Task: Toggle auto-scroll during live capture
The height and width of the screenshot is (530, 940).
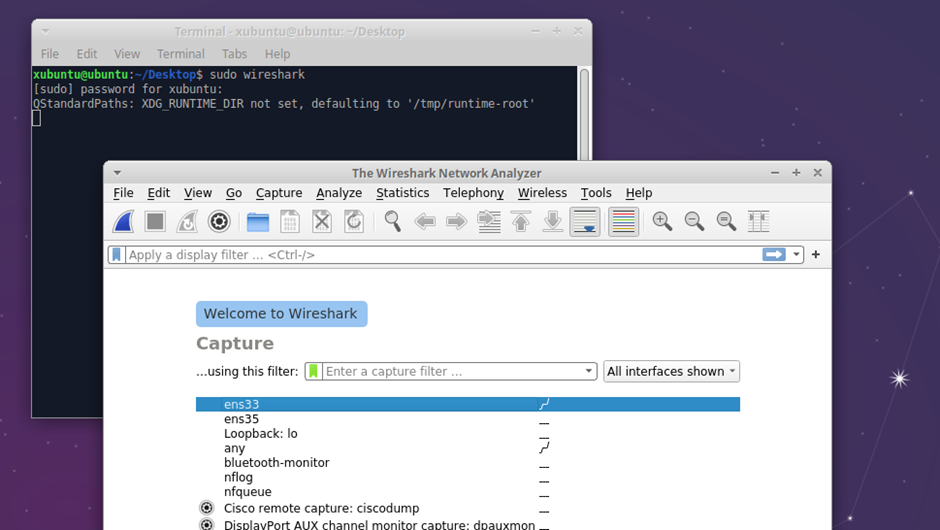Action: click(585, 222)
